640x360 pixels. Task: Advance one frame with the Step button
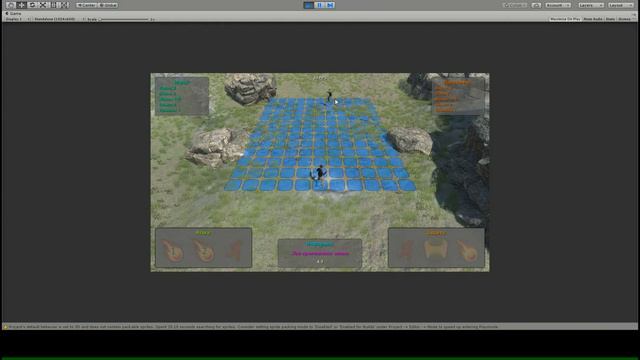[330, 5]
